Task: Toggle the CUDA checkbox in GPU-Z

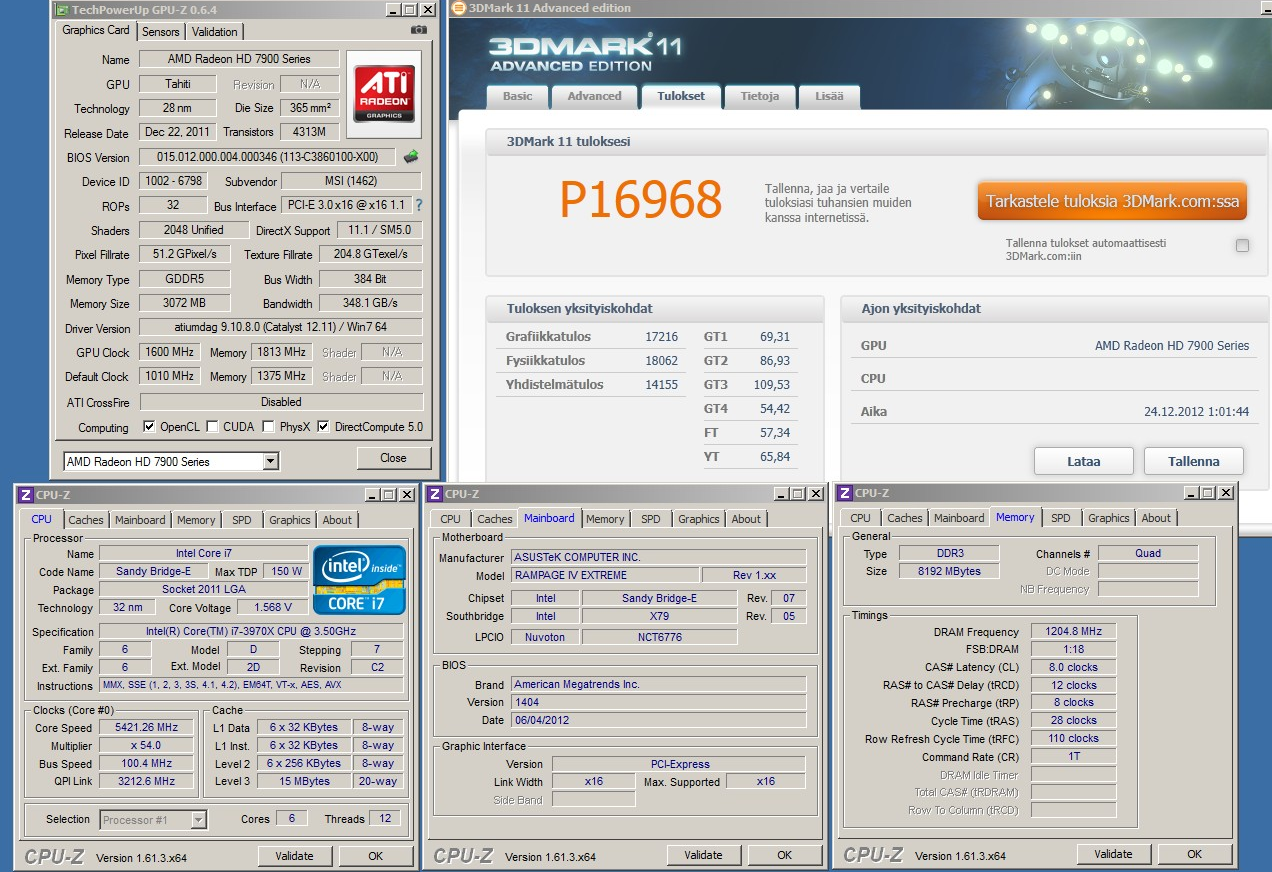Action: pos(212,427)
